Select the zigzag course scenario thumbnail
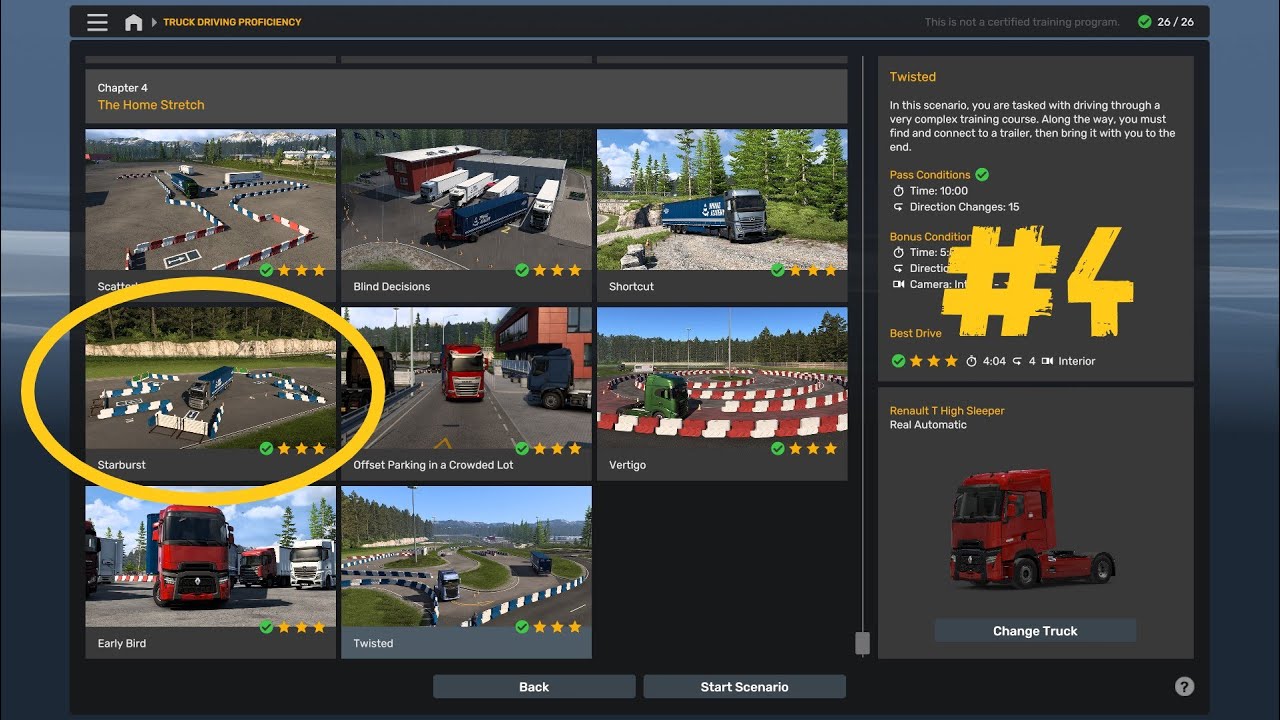The image size is (1280, 720). point(210,200)
